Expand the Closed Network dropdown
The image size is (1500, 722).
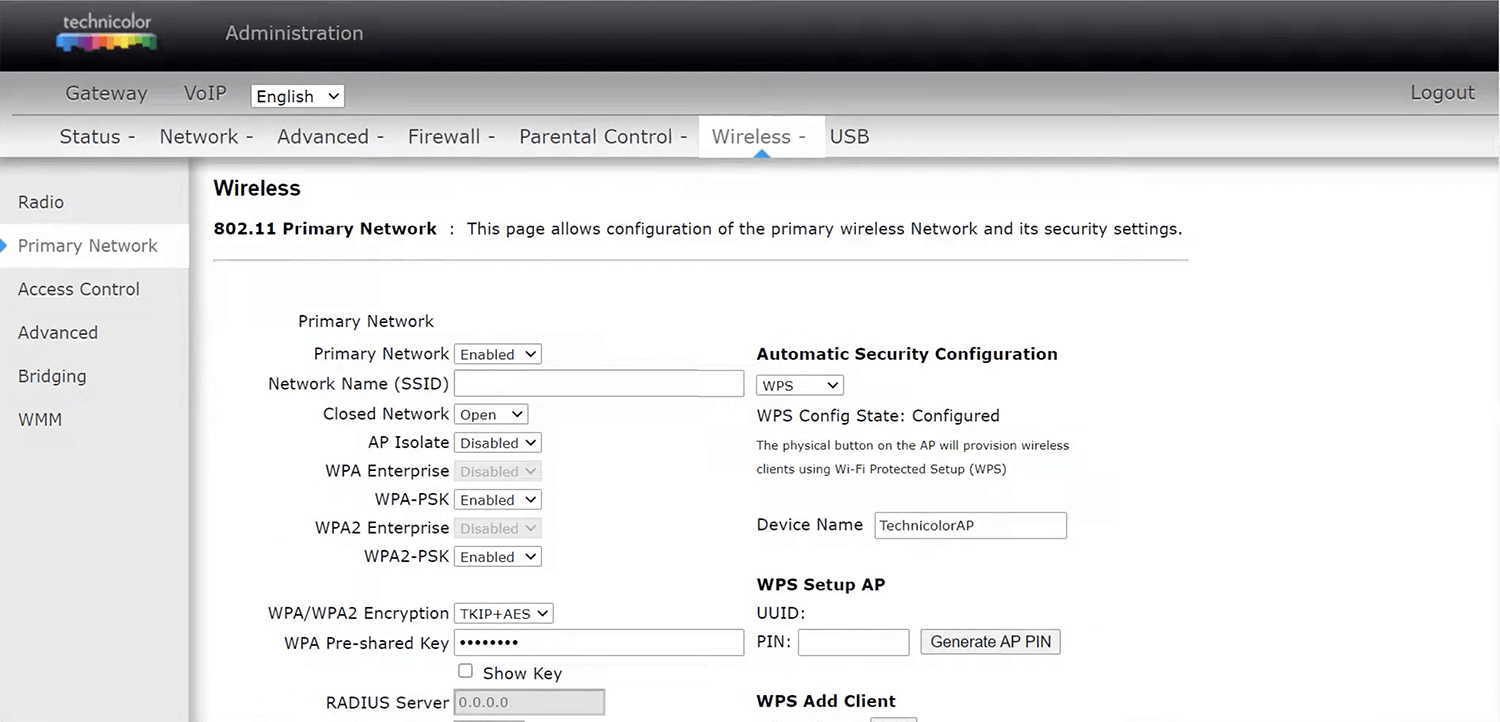pyautogui.click(x=491, y=414)
